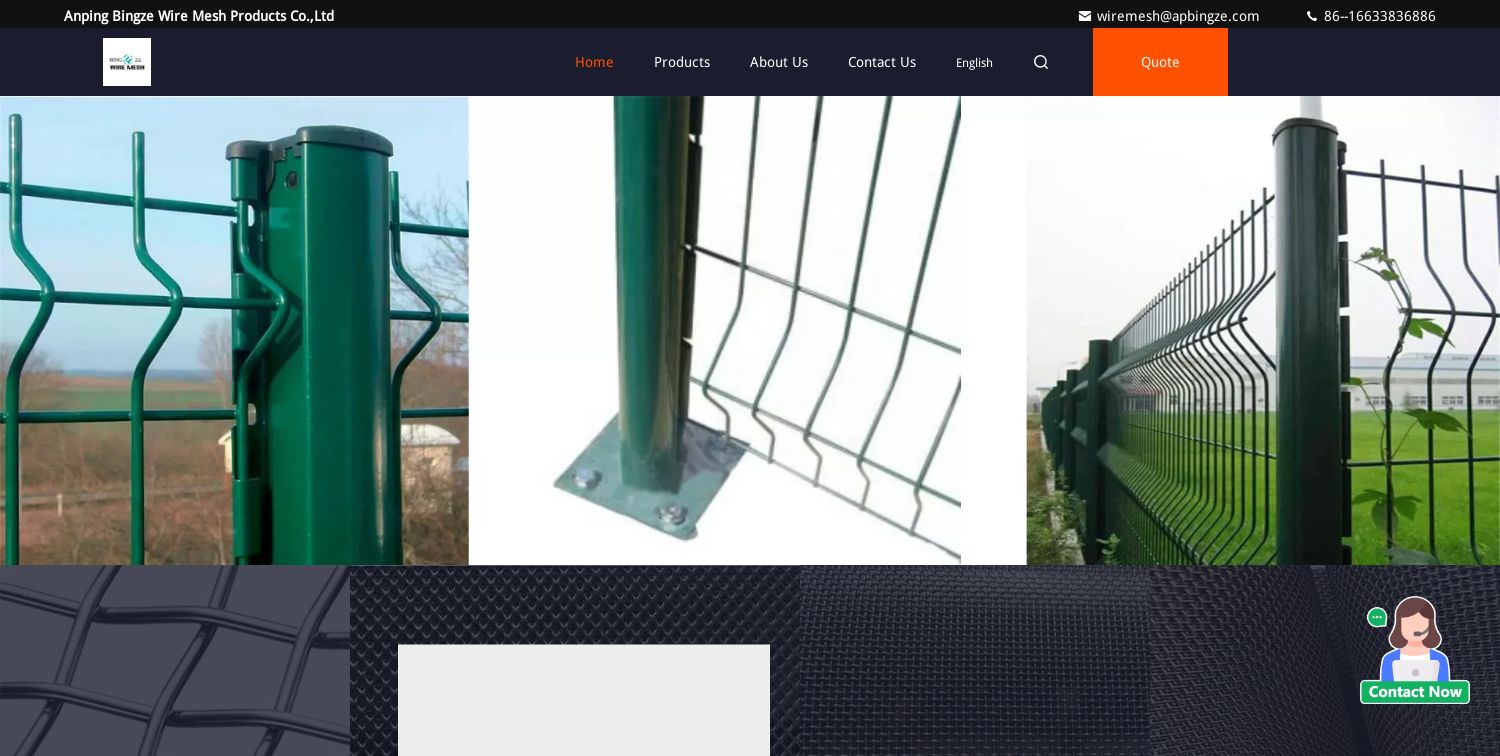Click the phone receiver icon in the top bar
1500x756 pixels.
coord(1312,16)
